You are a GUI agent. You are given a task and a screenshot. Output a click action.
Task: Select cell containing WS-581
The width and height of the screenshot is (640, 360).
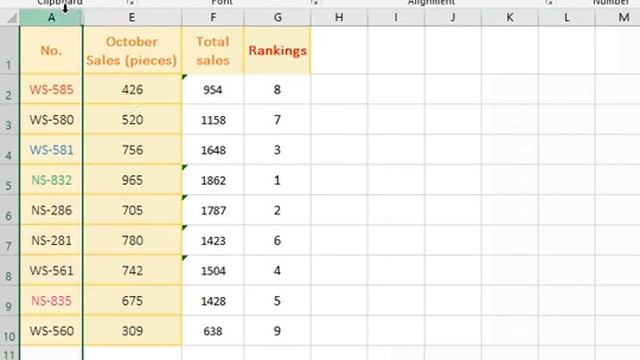point(51,150)
